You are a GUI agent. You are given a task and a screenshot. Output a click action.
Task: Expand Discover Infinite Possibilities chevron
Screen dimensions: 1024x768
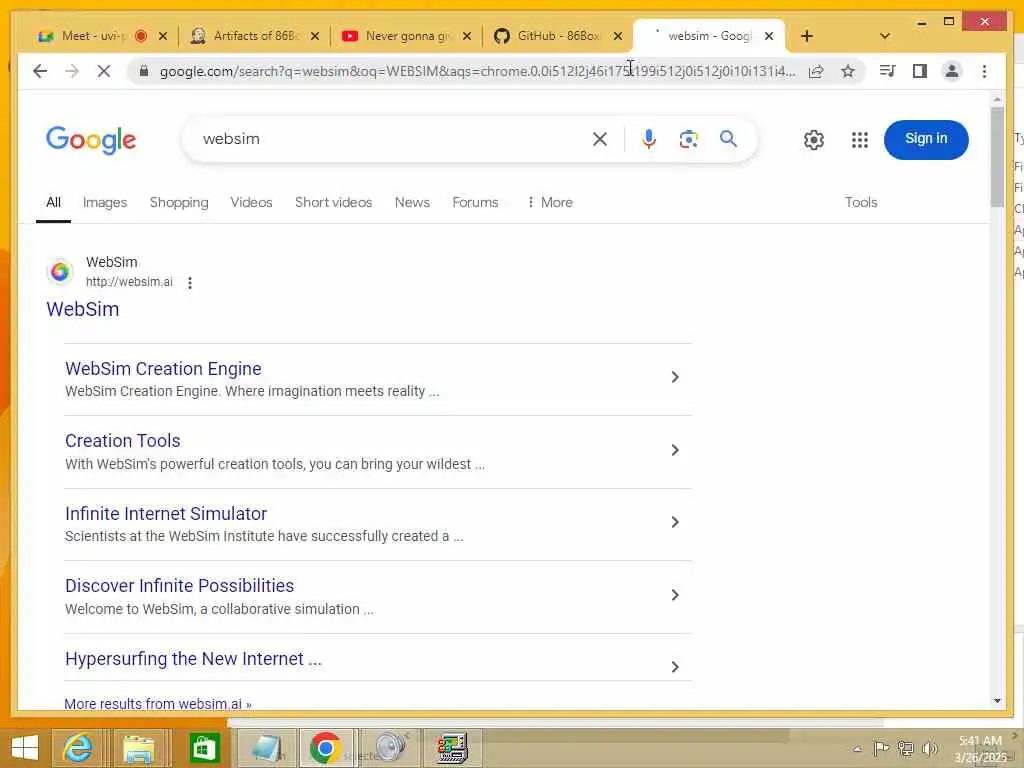675,595
